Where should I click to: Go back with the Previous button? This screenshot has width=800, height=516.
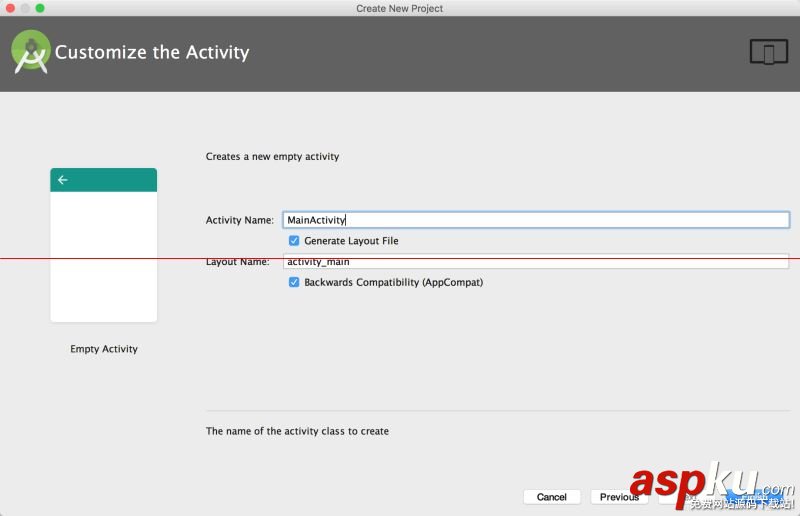click(x=619, y=497)
